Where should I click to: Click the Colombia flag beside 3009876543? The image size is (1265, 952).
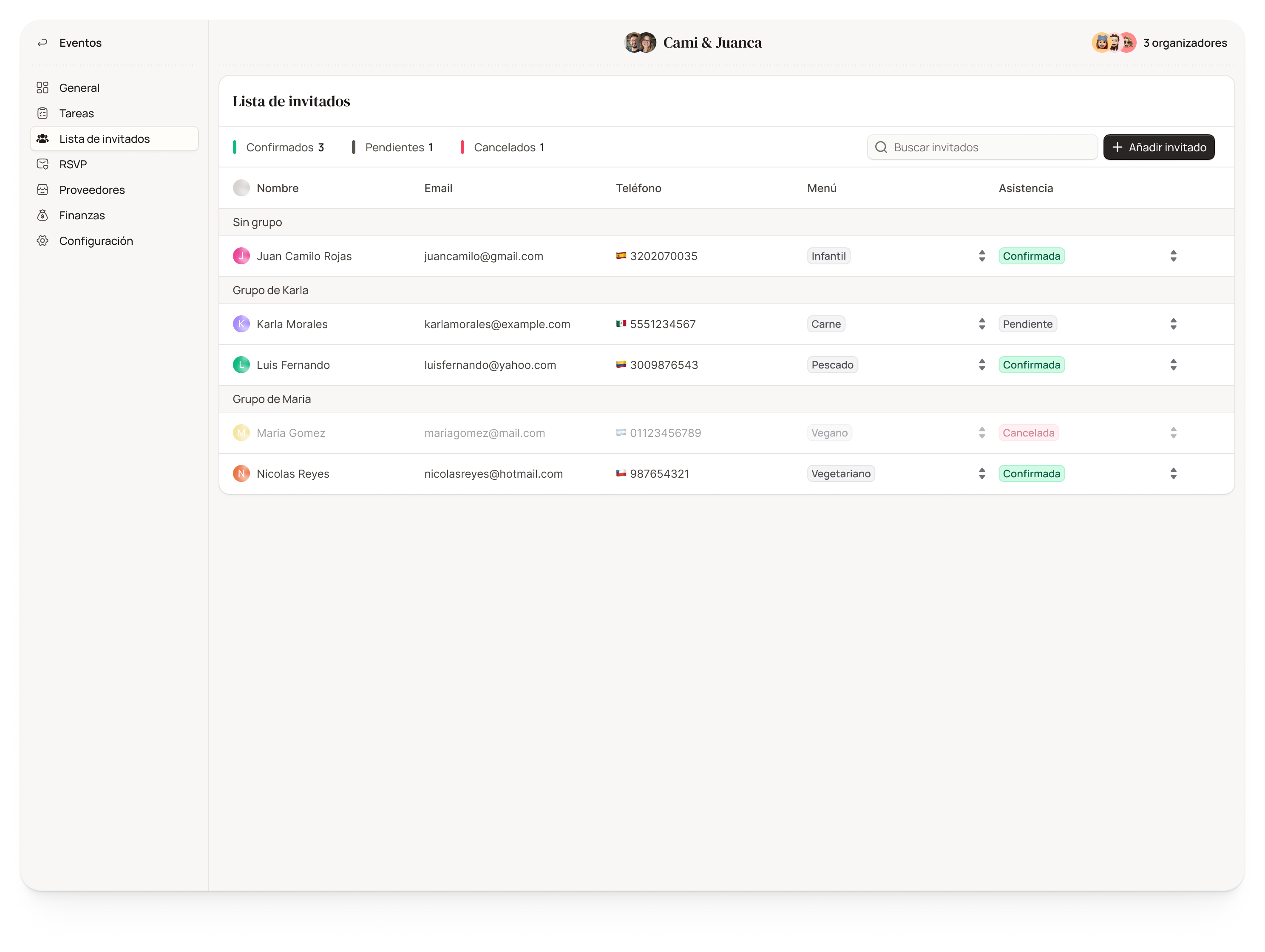point(621,364)
